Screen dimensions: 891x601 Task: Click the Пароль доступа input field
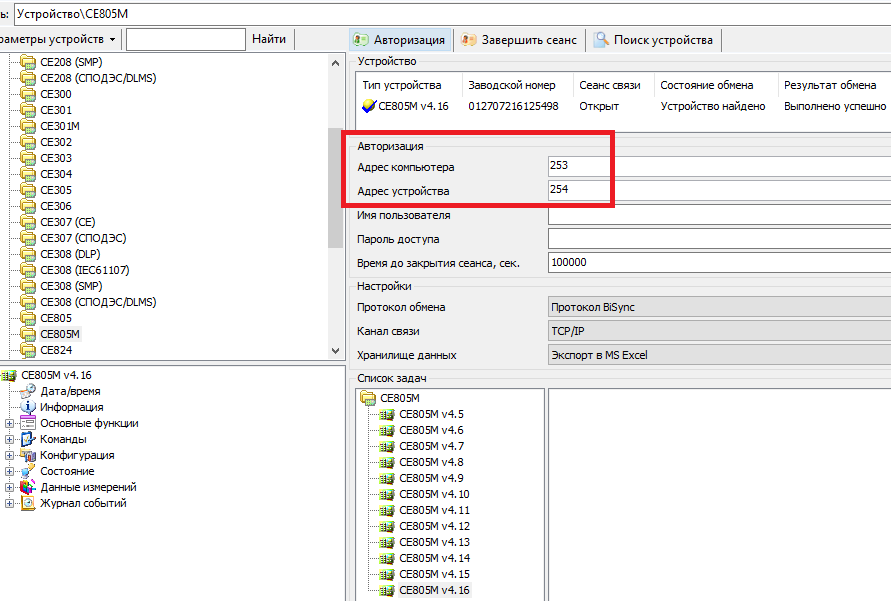[718, 239]
